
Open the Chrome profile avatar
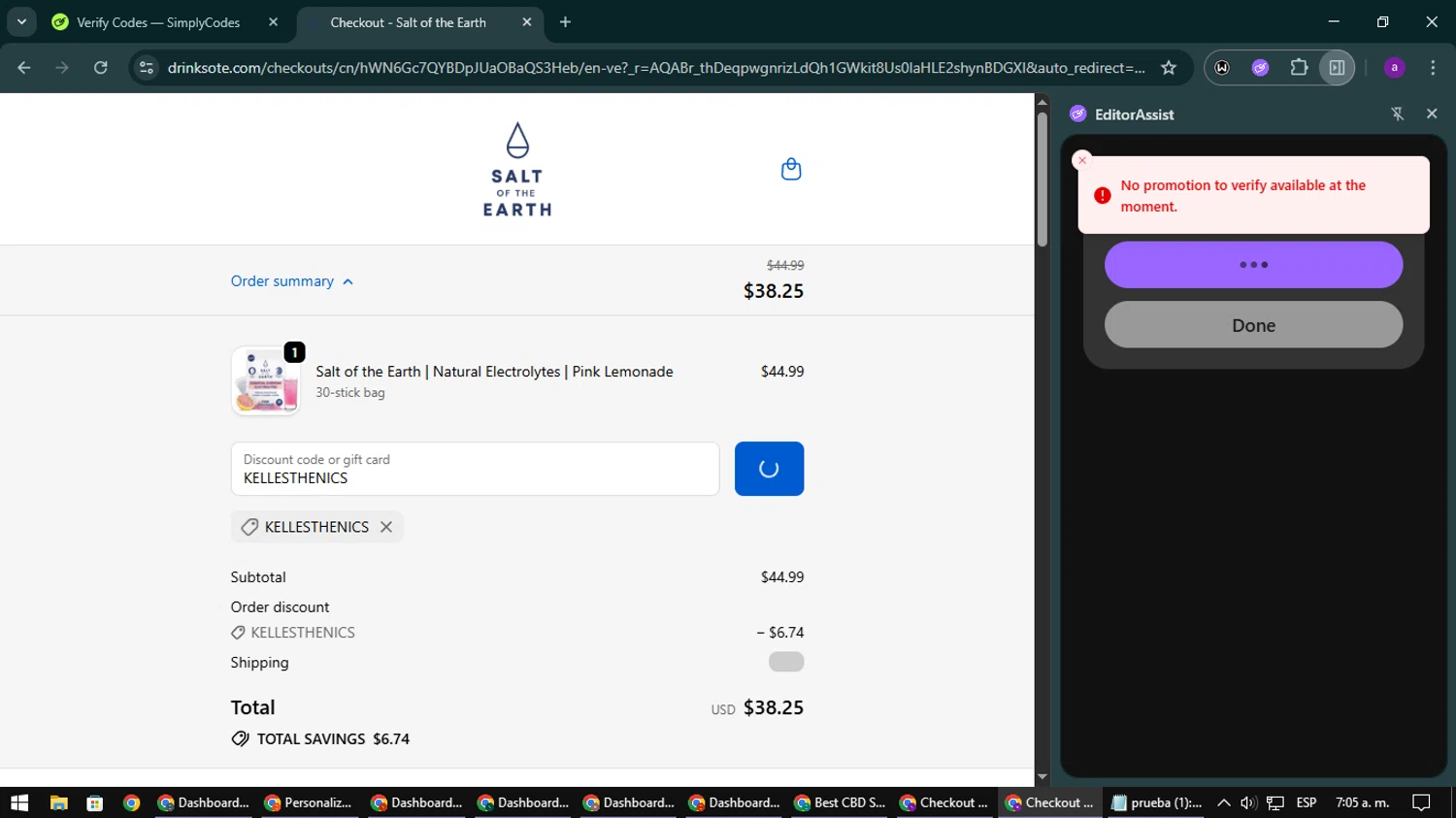tap(1394, 68)
